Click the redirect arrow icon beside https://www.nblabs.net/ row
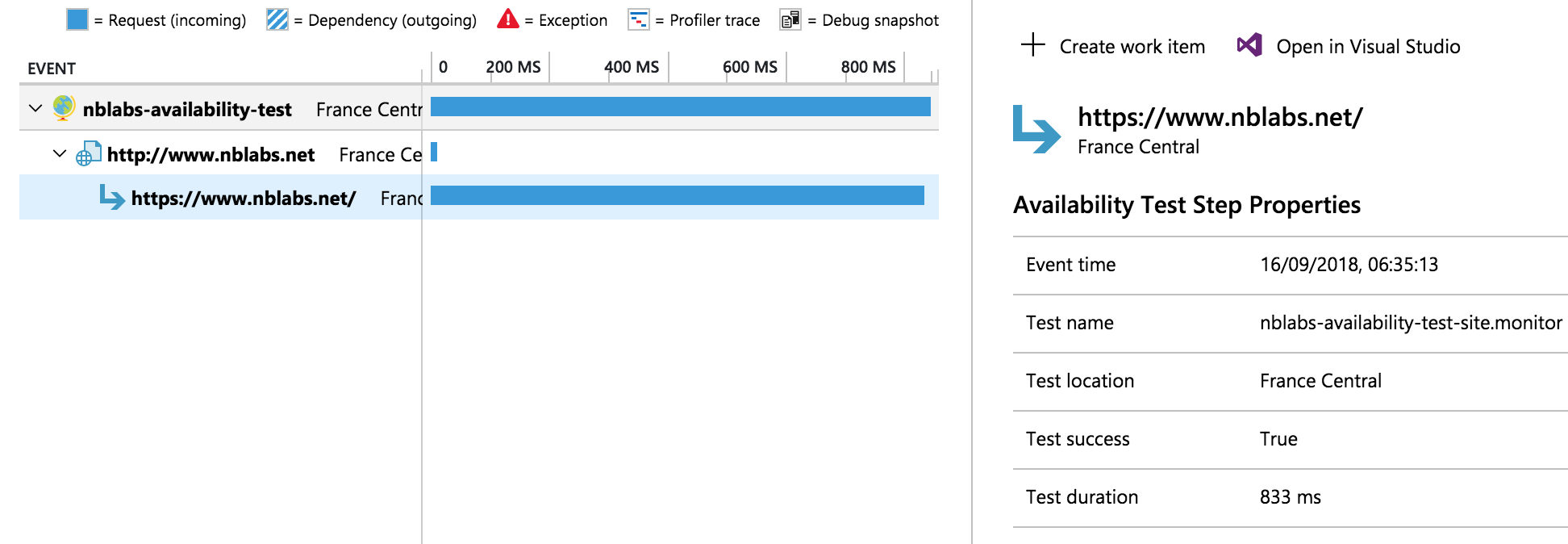 point(111,197)
